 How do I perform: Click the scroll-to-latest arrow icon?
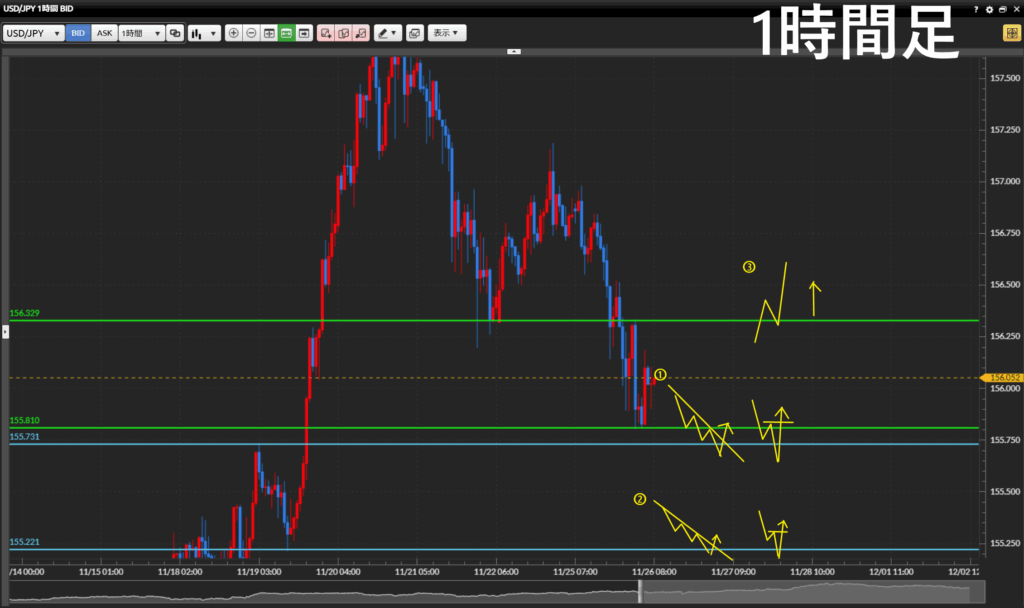click(303, 33)
